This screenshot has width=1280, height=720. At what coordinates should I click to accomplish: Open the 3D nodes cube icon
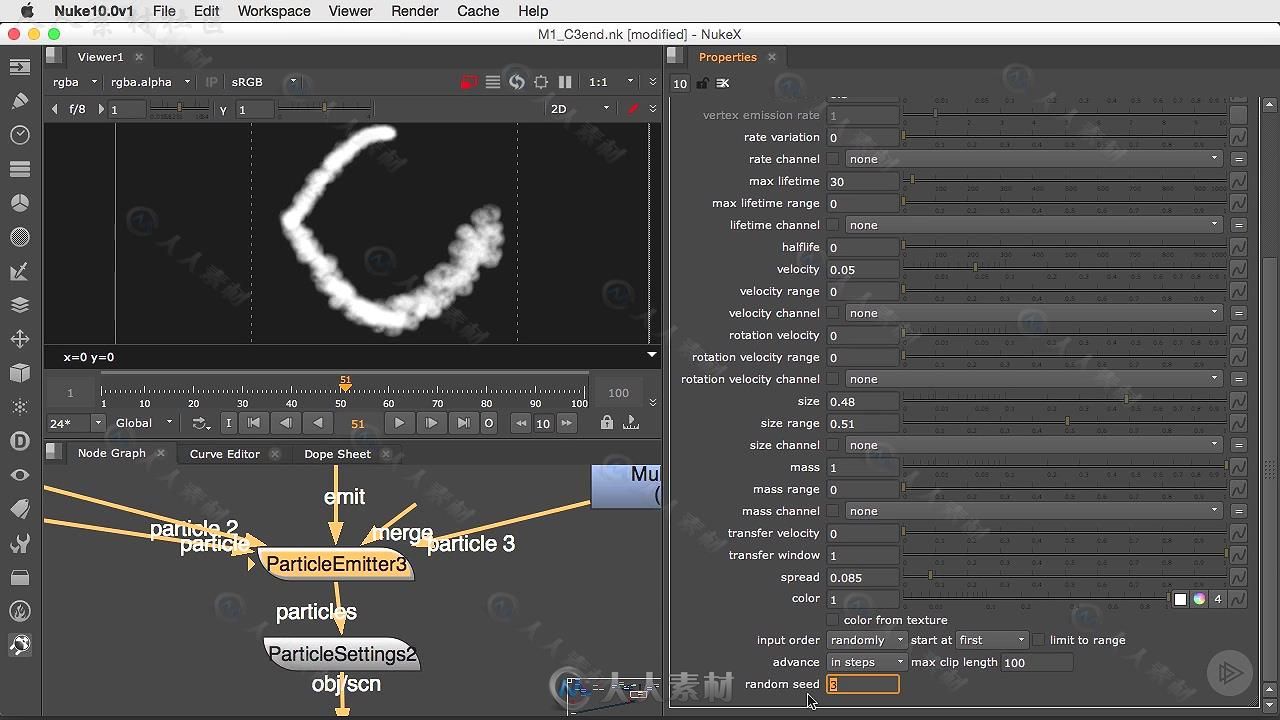[x=19, y=373]
